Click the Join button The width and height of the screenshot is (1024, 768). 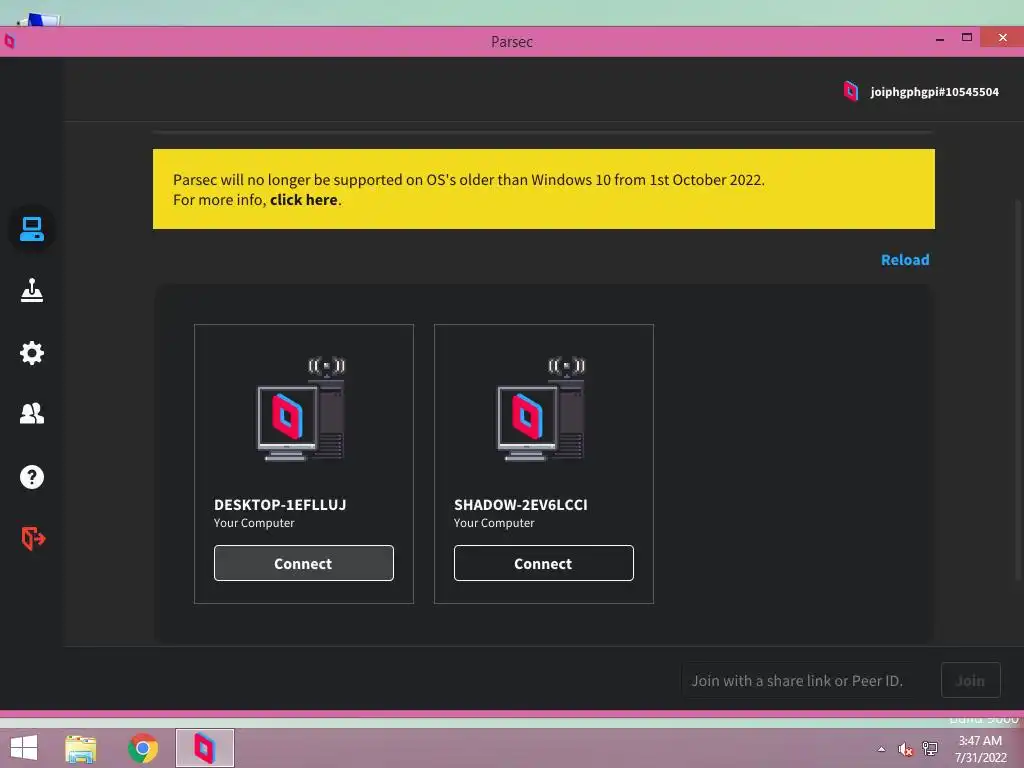[x=970, y=680]
